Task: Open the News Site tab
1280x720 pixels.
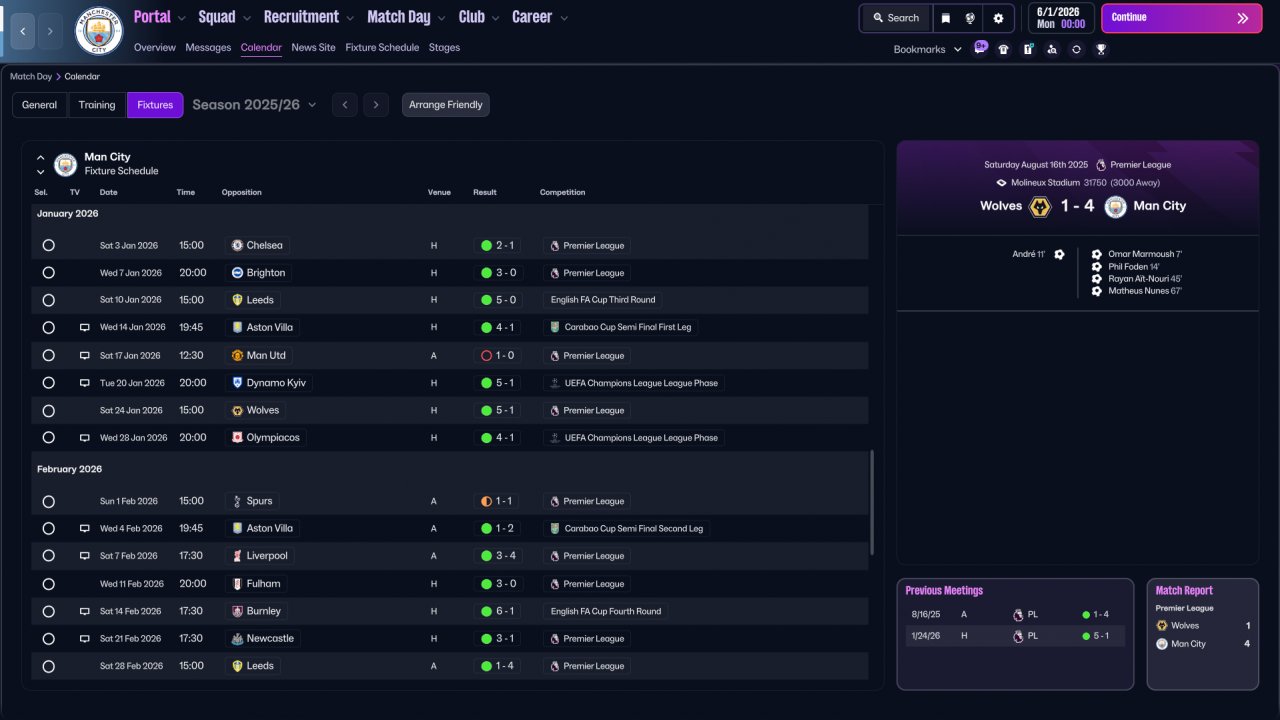Action: [314, 47]
